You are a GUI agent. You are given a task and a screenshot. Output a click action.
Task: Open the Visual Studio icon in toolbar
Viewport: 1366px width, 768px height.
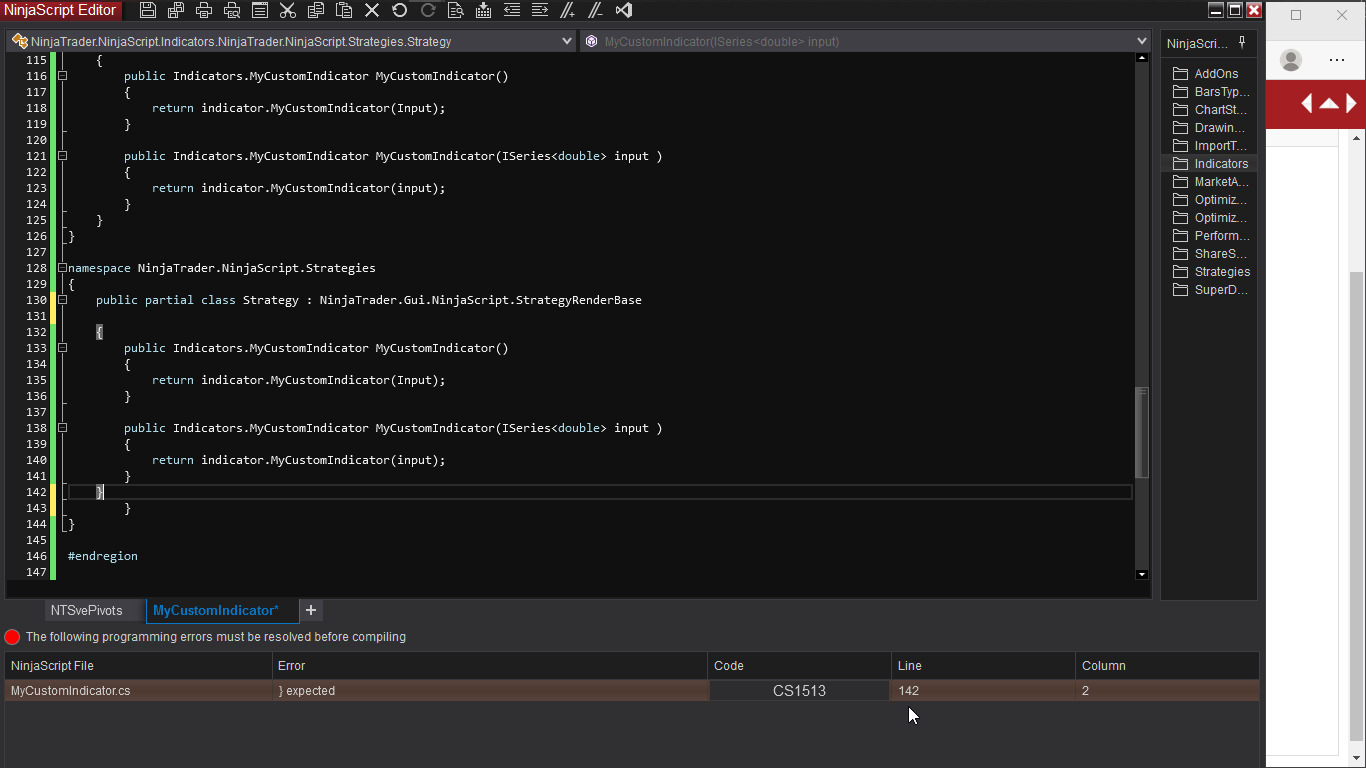[624, 10]
